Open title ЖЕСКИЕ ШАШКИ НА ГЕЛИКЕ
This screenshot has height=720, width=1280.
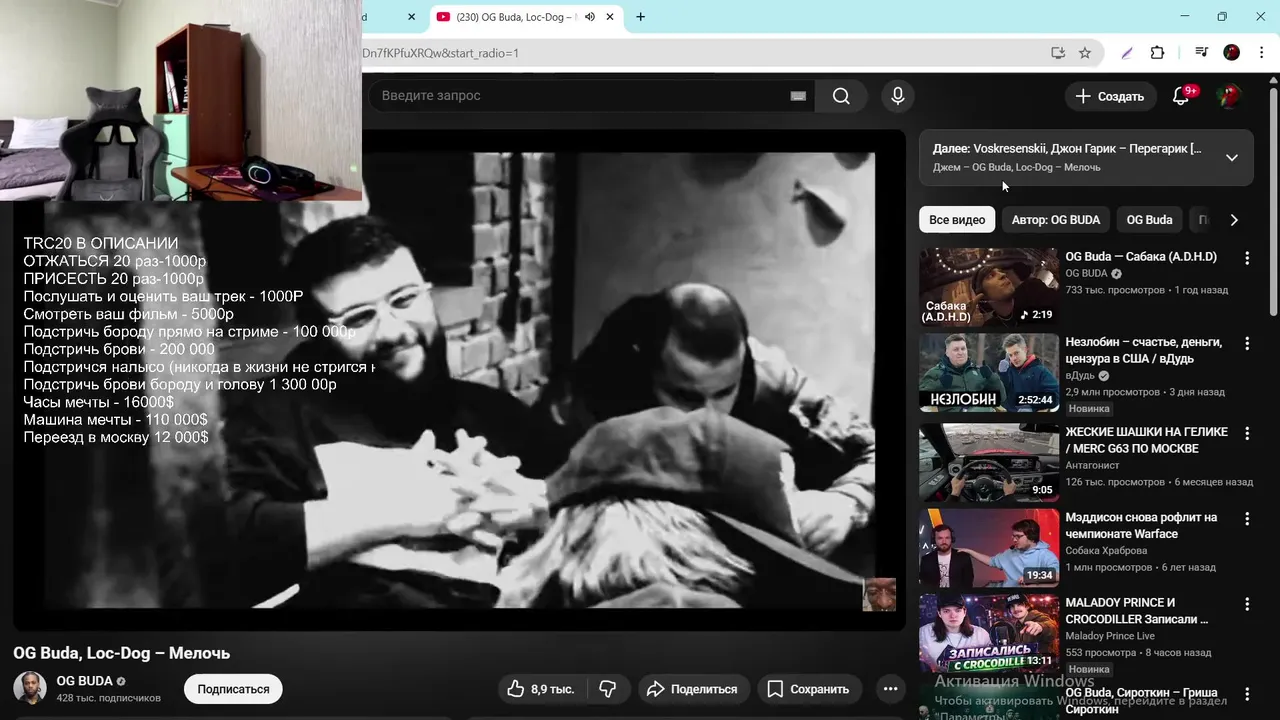click(1146, 440)
